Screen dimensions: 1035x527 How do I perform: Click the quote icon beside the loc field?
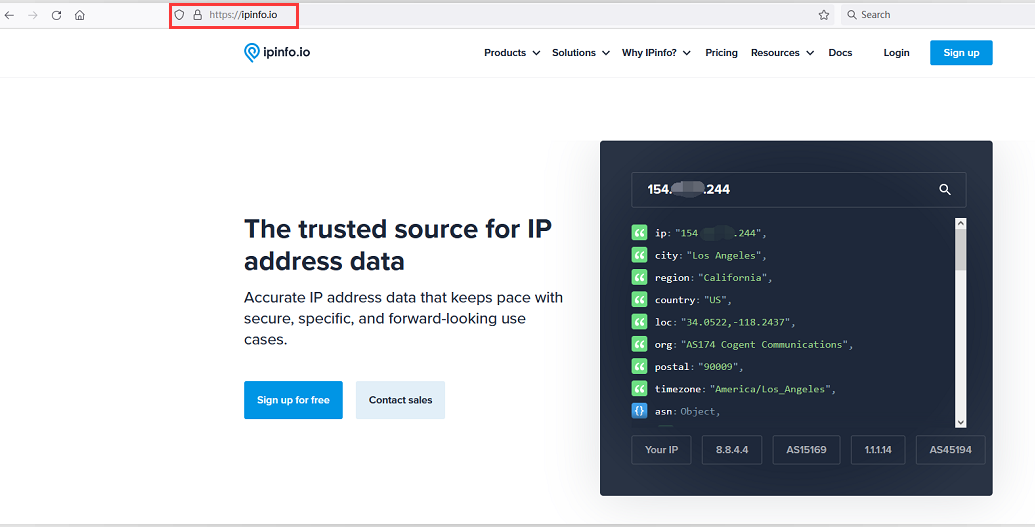639,322
